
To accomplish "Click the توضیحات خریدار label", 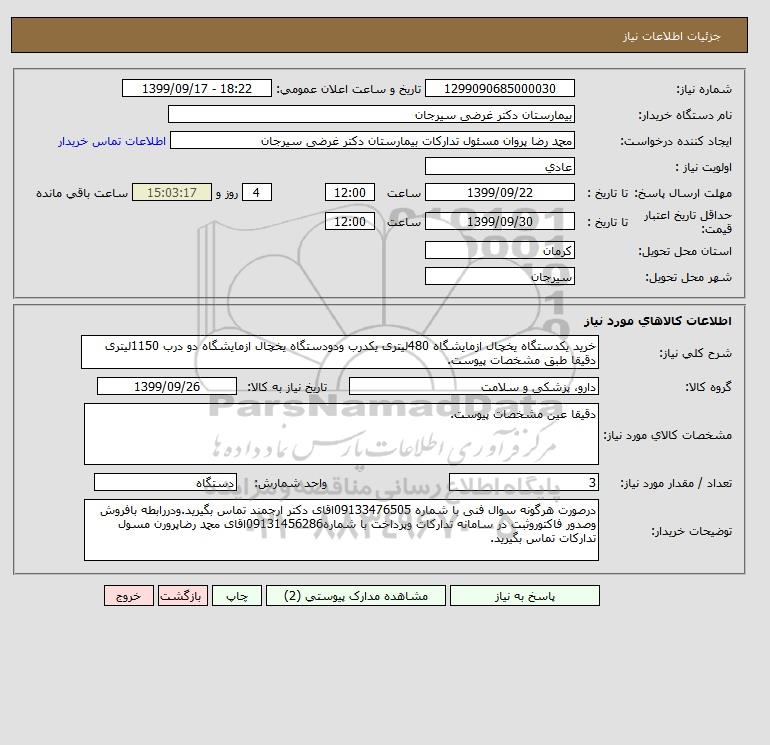I will point(691,531).
